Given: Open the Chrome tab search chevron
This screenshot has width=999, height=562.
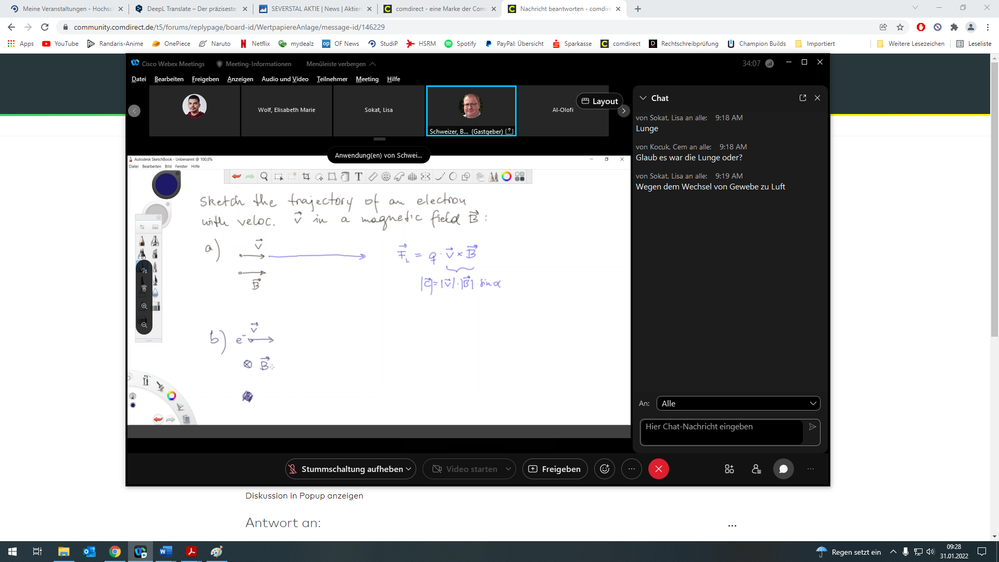Looking at the screenshot, I should point(915,8).
